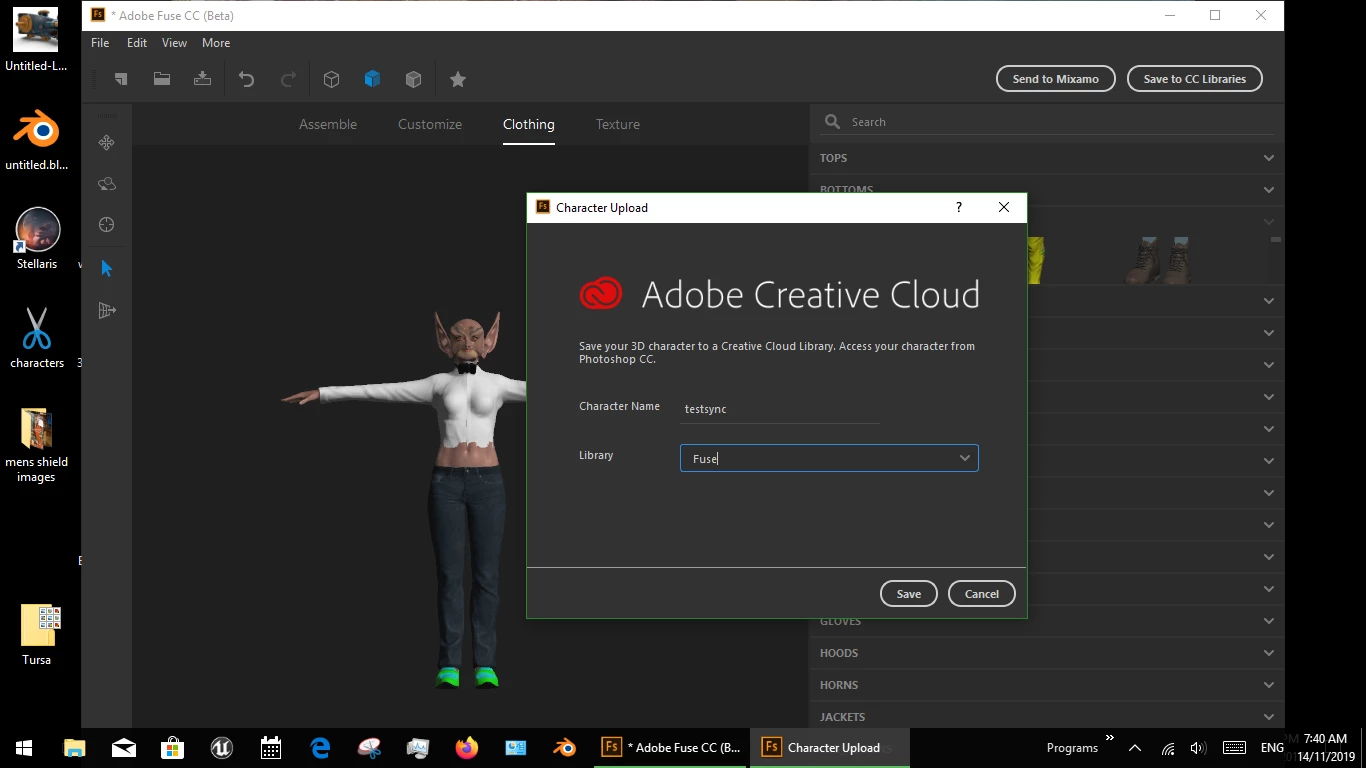The image size is (1366, 768).
Task: Click the undo arrow in toolbar
Action: pos(246,79)
